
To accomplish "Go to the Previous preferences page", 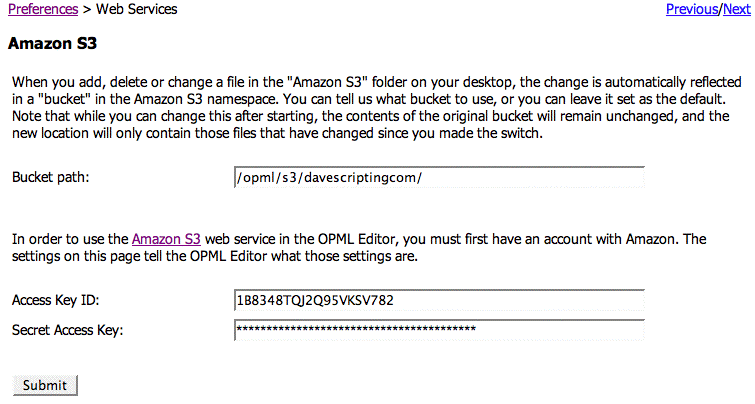I will pos(692,9).
